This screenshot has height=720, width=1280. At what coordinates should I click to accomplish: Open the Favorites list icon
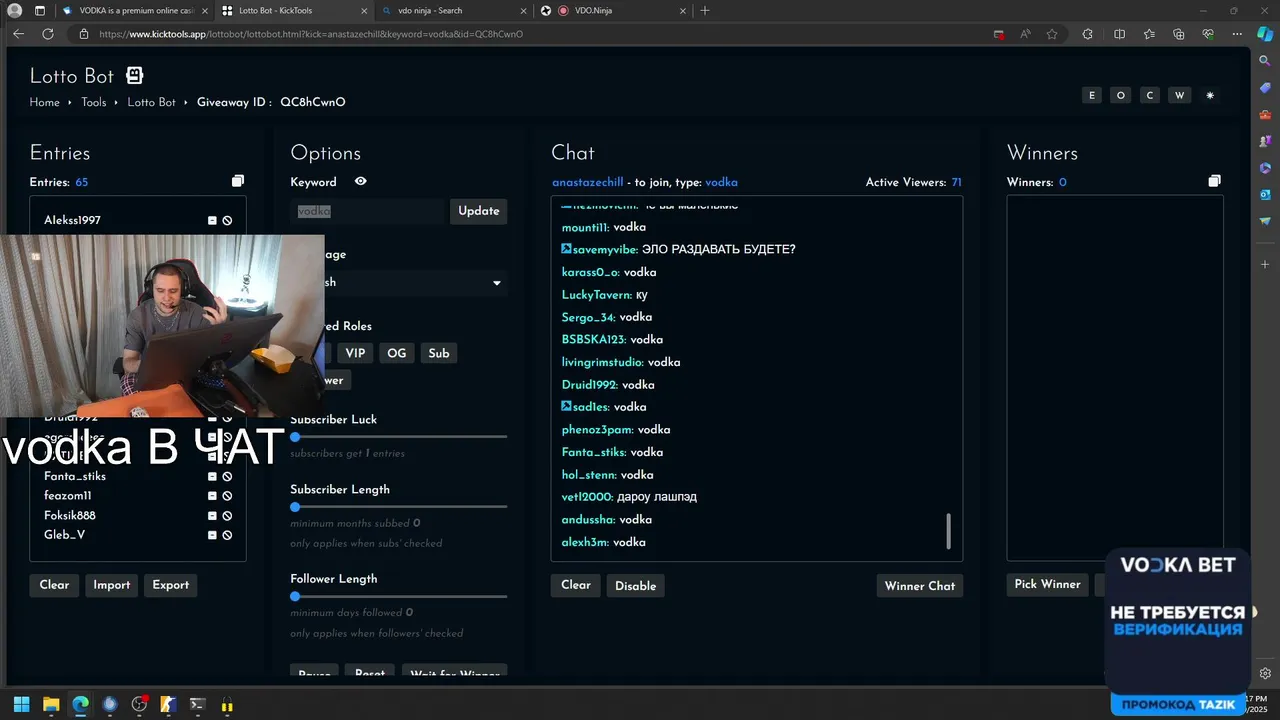click(1149, 34)
